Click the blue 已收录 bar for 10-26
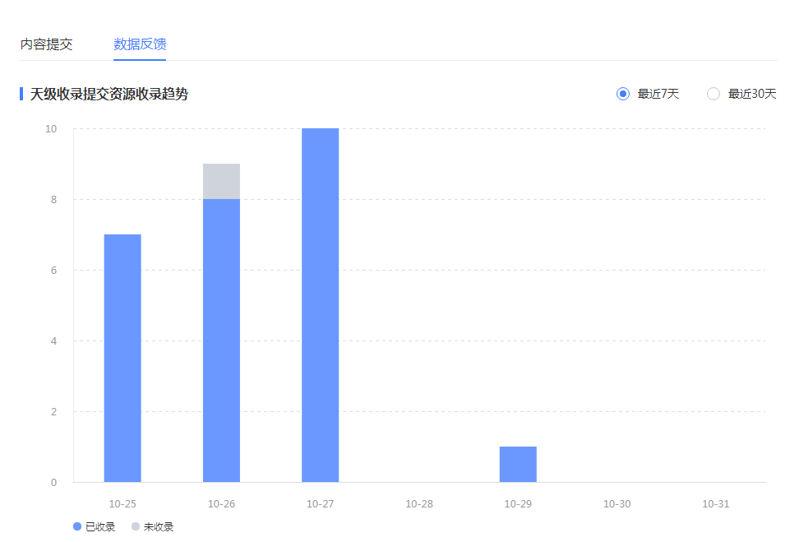The width and height of the screenshot is (799, 542). (222, 340)
